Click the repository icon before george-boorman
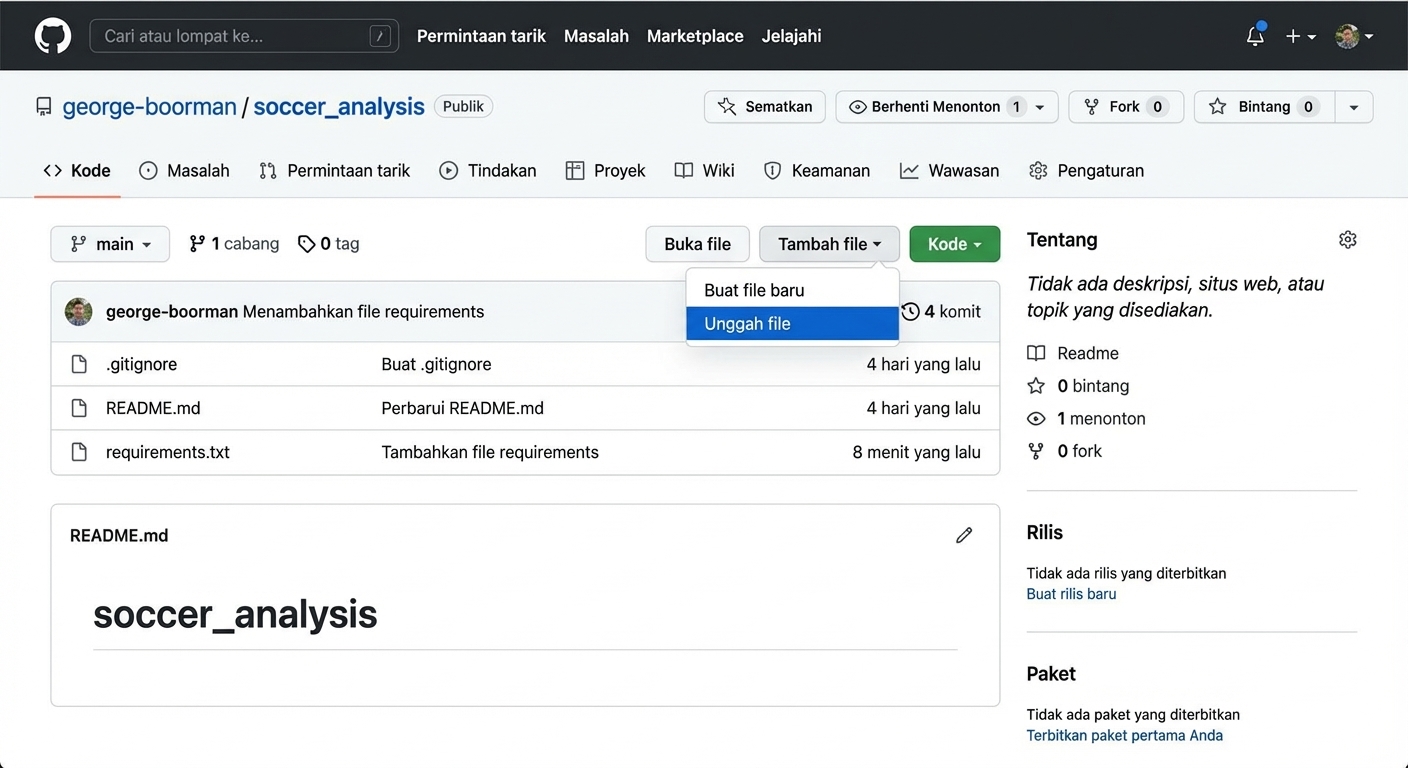This screenshot has width=1408, height=768. [44, 107]
